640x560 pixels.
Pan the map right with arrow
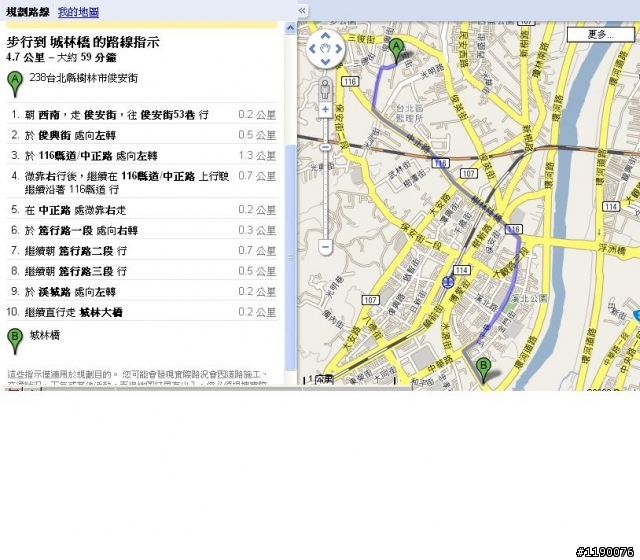pyautogui.click(x=338, y=49)
